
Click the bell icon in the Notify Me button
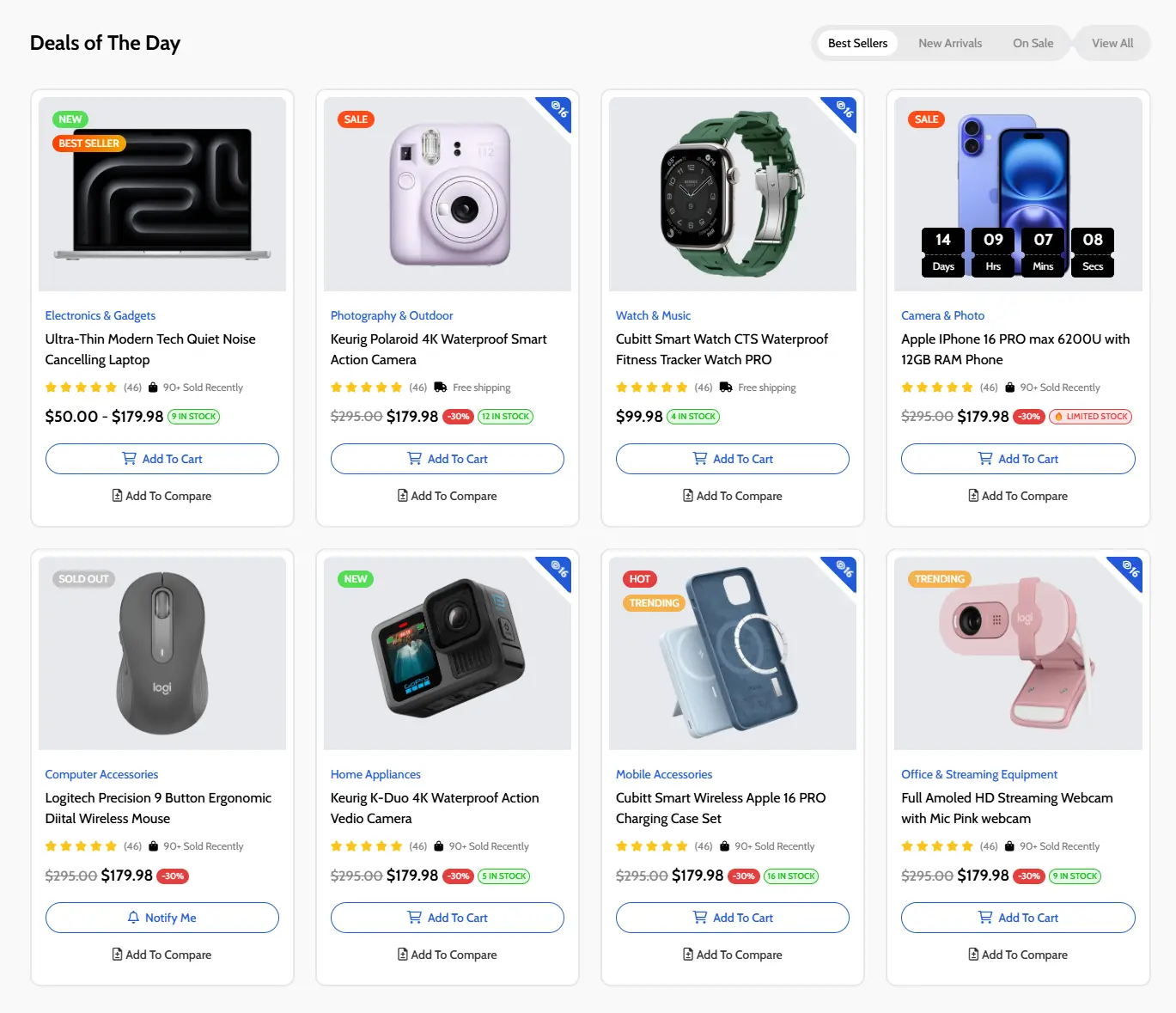click(133, 918)
